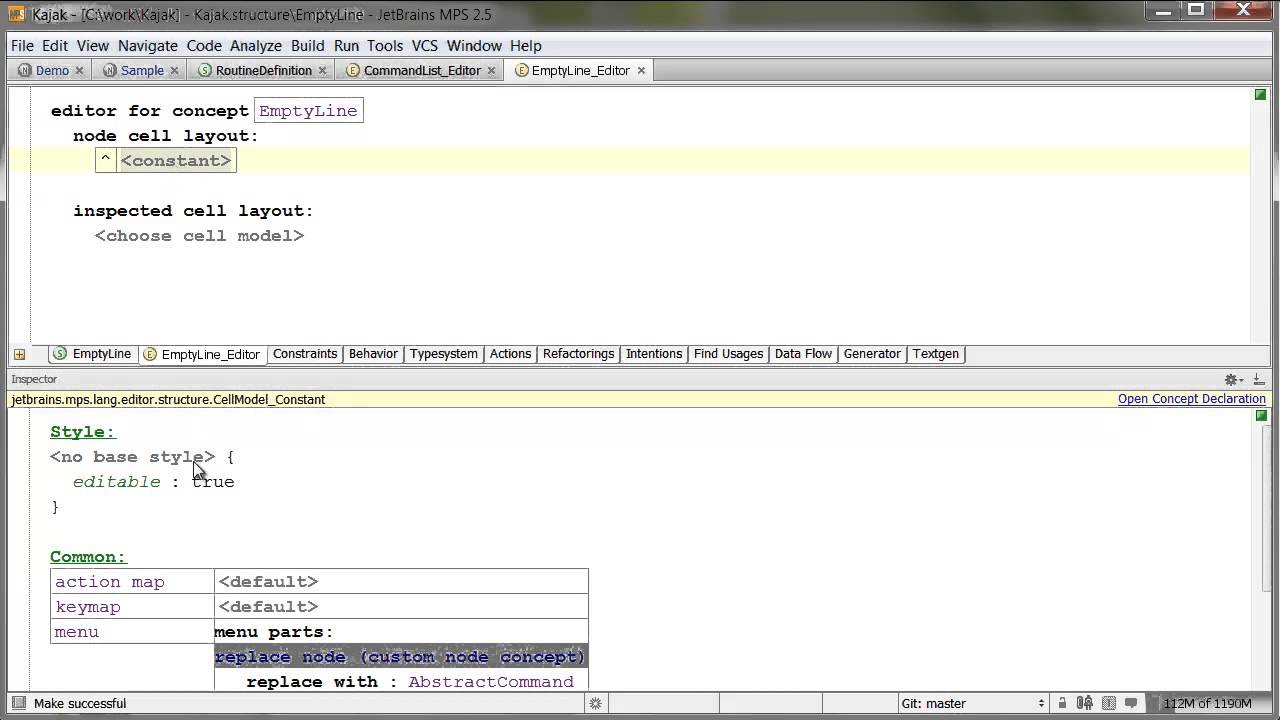This screenshot has height=720, width=1280.
Task: Switch to the Textgen aspect tab
Action: (x=936, y=354)
